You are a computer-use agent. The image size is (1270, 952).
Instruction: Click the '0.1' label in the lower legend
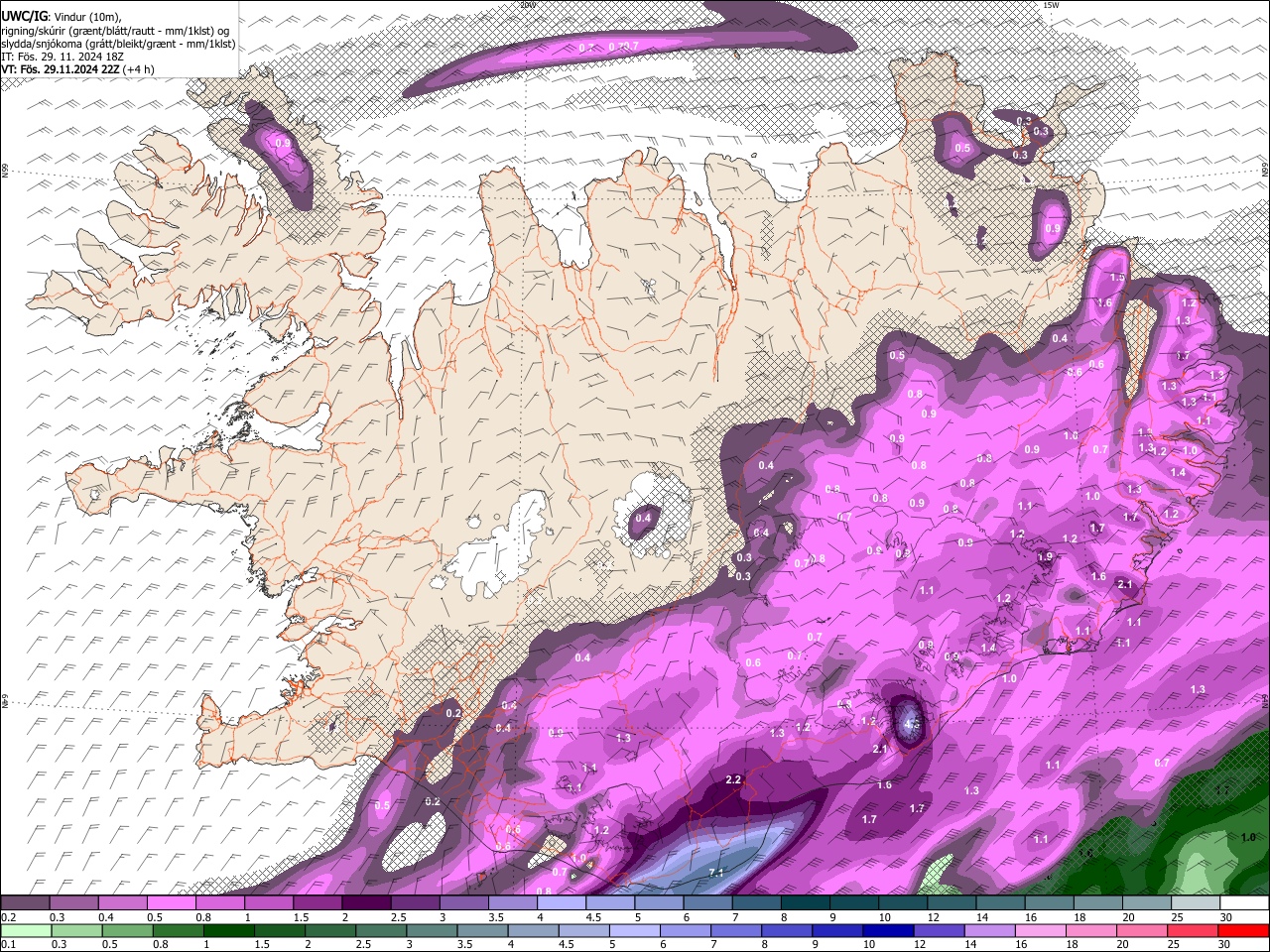[8, 945]
